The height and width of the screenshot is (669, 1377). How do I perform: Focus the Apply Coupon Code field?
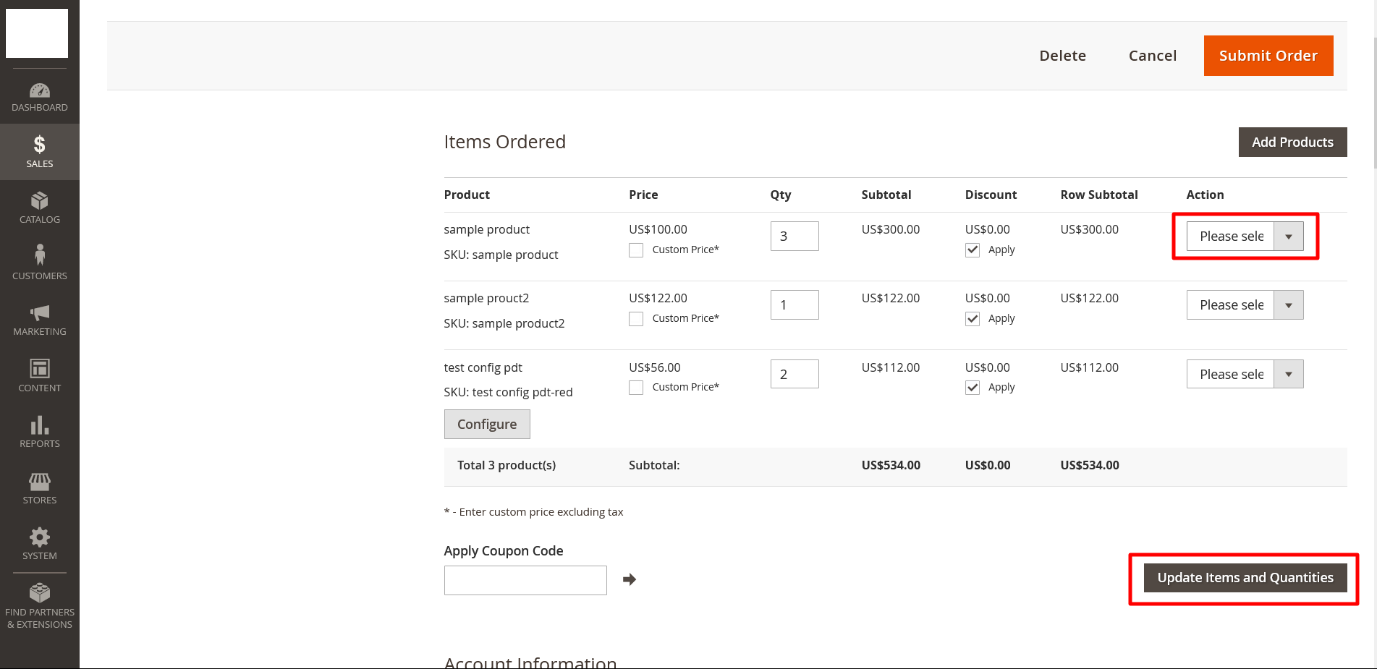click(525, 580)
